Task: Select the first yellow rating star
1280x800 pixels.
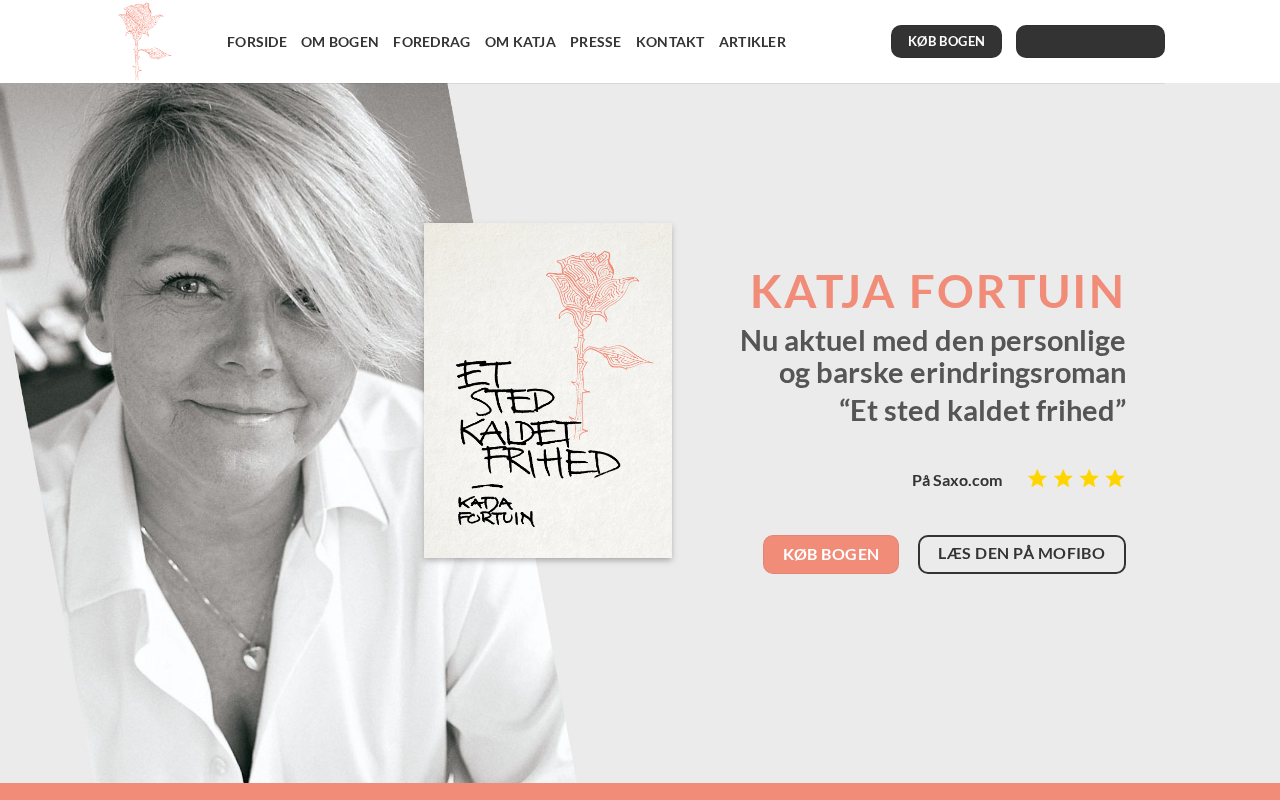Action: (x=1037, y=479)
